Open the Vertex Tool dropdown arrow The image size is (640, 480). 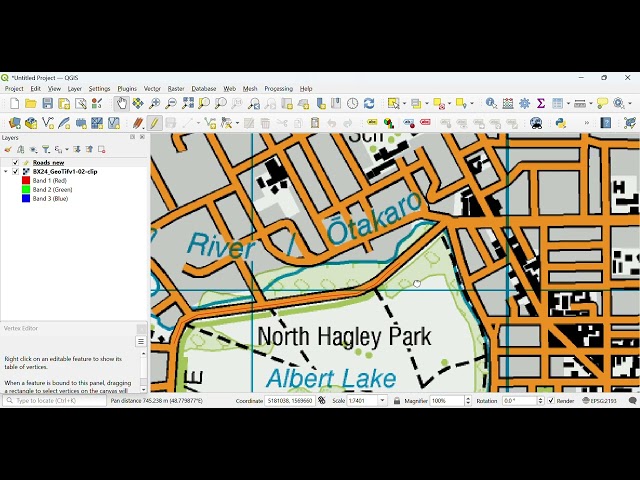[238, 123]
